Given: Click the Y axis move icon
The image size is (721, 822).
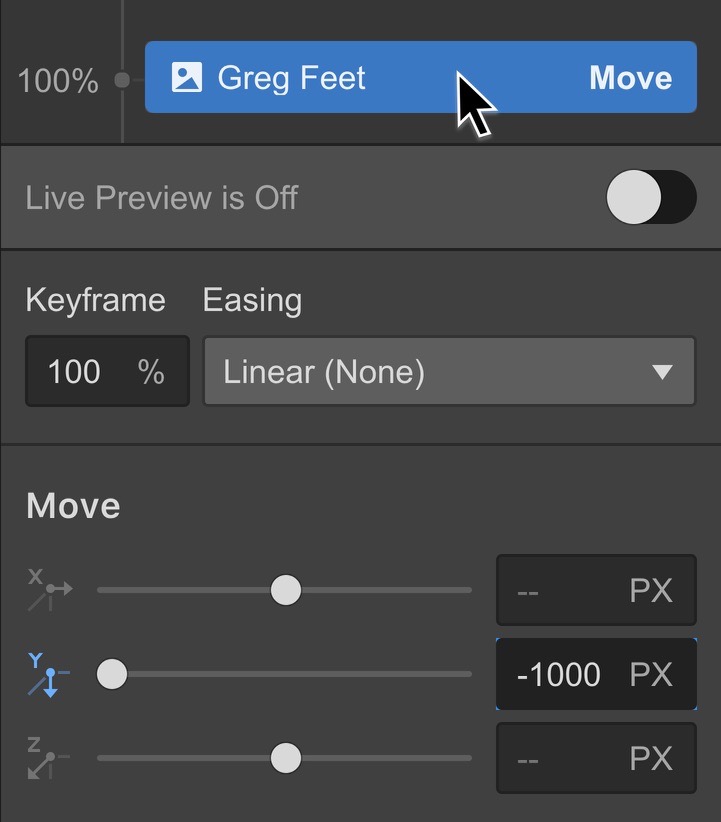Looking at the screenshot, I should tap(48, 675).
